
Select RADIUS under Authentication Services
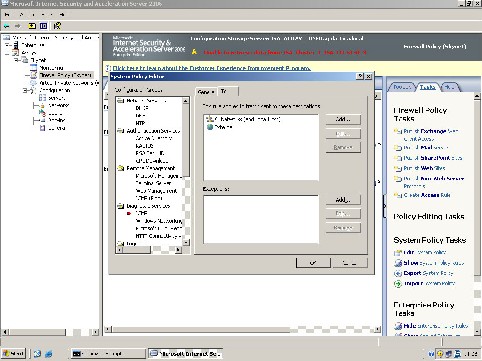(x=145, y=146)
